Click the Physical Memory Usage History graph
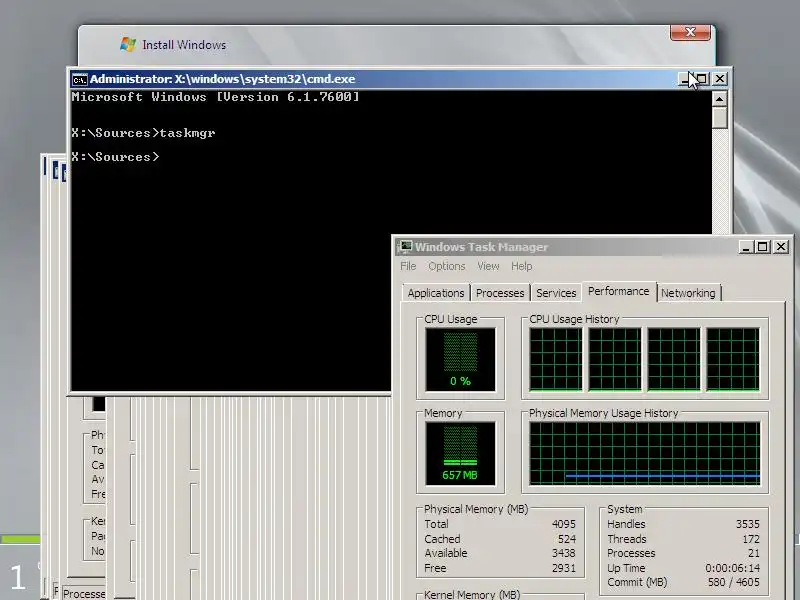Viewport: 800px width, 600px height. 645,453
